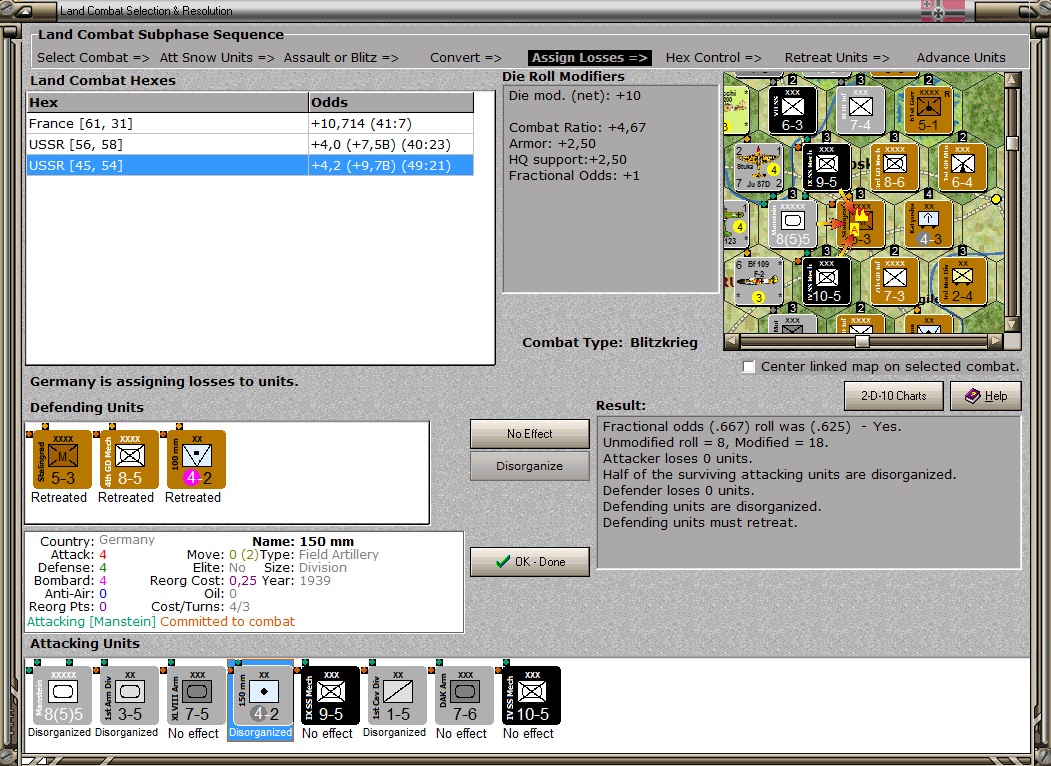The width and height of the screenshot is (1051, 766).
Task: Click the Bf 109 F-2 fighter counter
Action: point(758,281)
